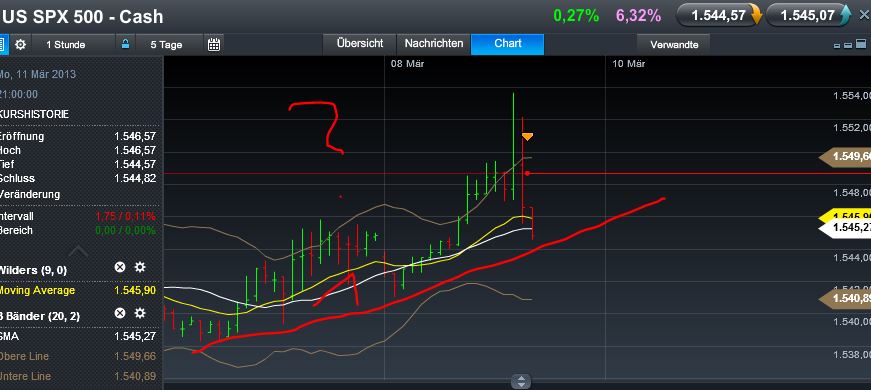Click the bottom chart splitter handle

(x=520, y=382)
